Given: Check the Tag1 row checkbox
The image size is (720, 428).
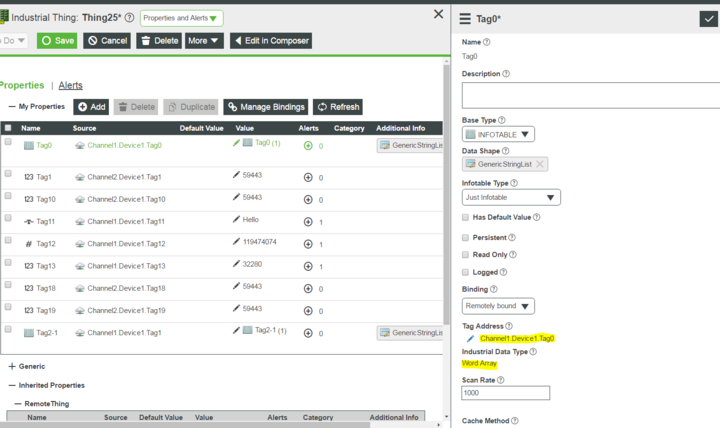Looking at the screenshot, I should [x=8, y=174].
